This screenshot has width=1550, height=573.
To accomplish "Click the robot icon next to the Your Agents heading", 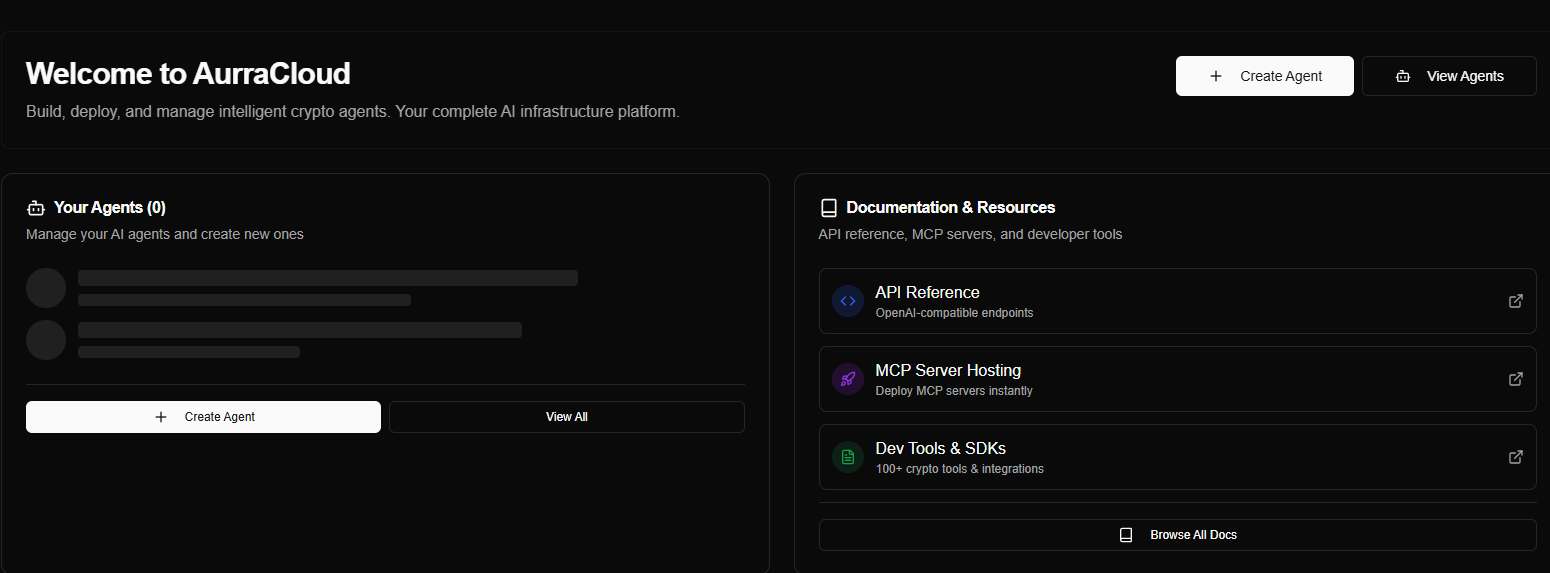I will pos(36,208).
